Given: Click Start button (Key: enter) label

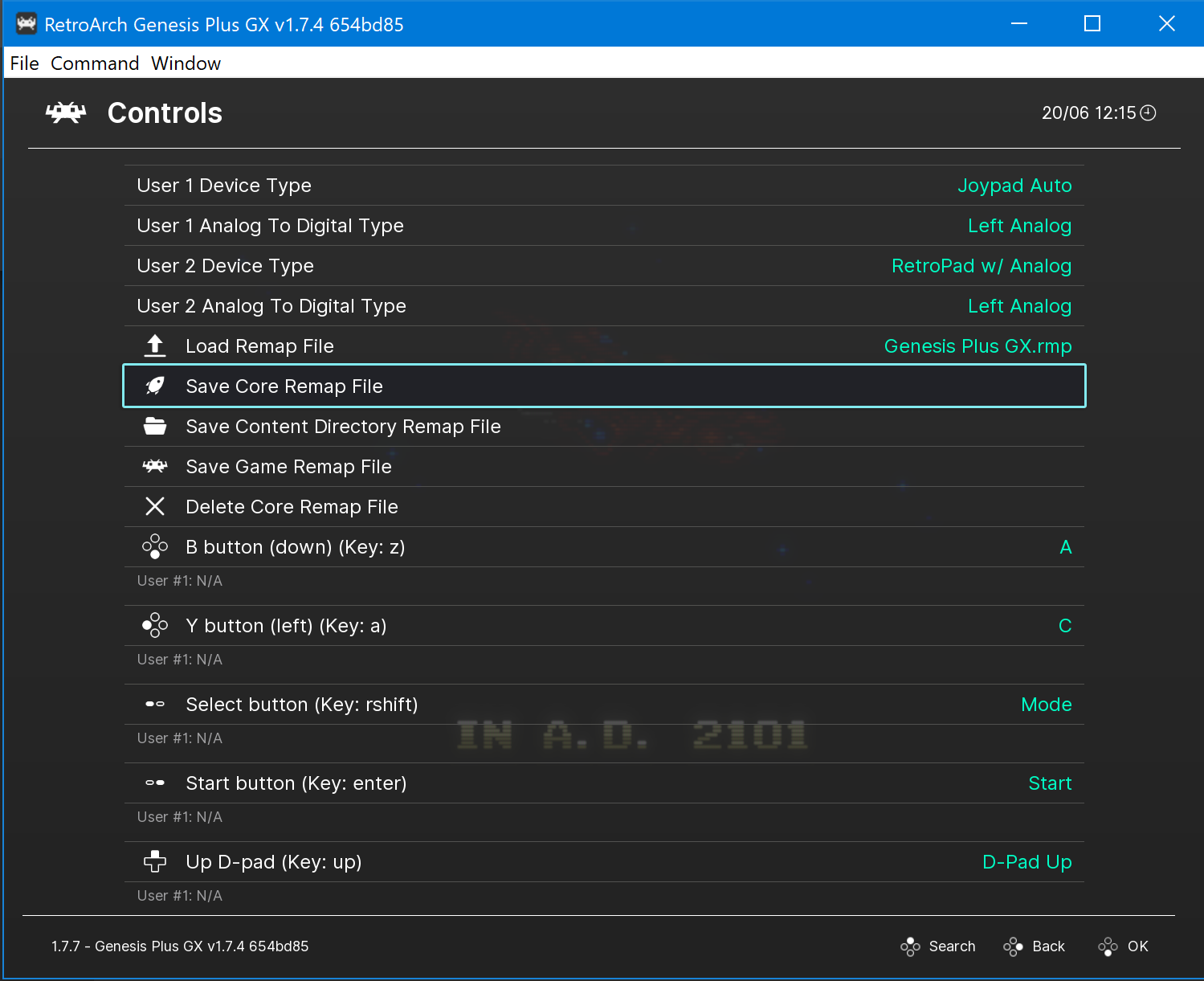Looking at the screenshot, I should [296, 783].
